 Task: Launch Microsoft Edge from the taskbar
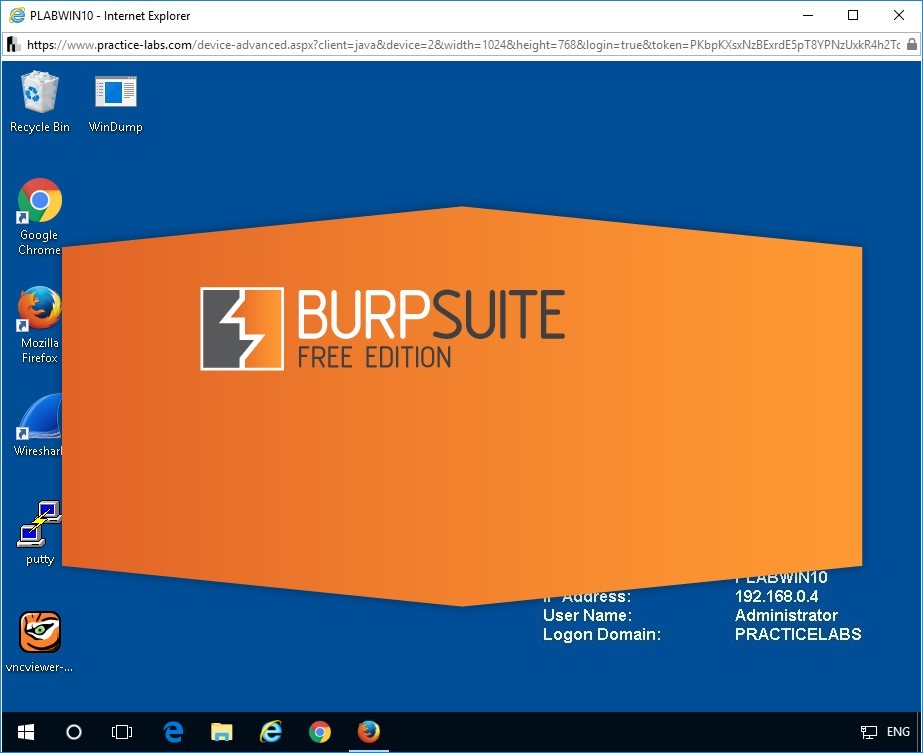pos(173,732)
